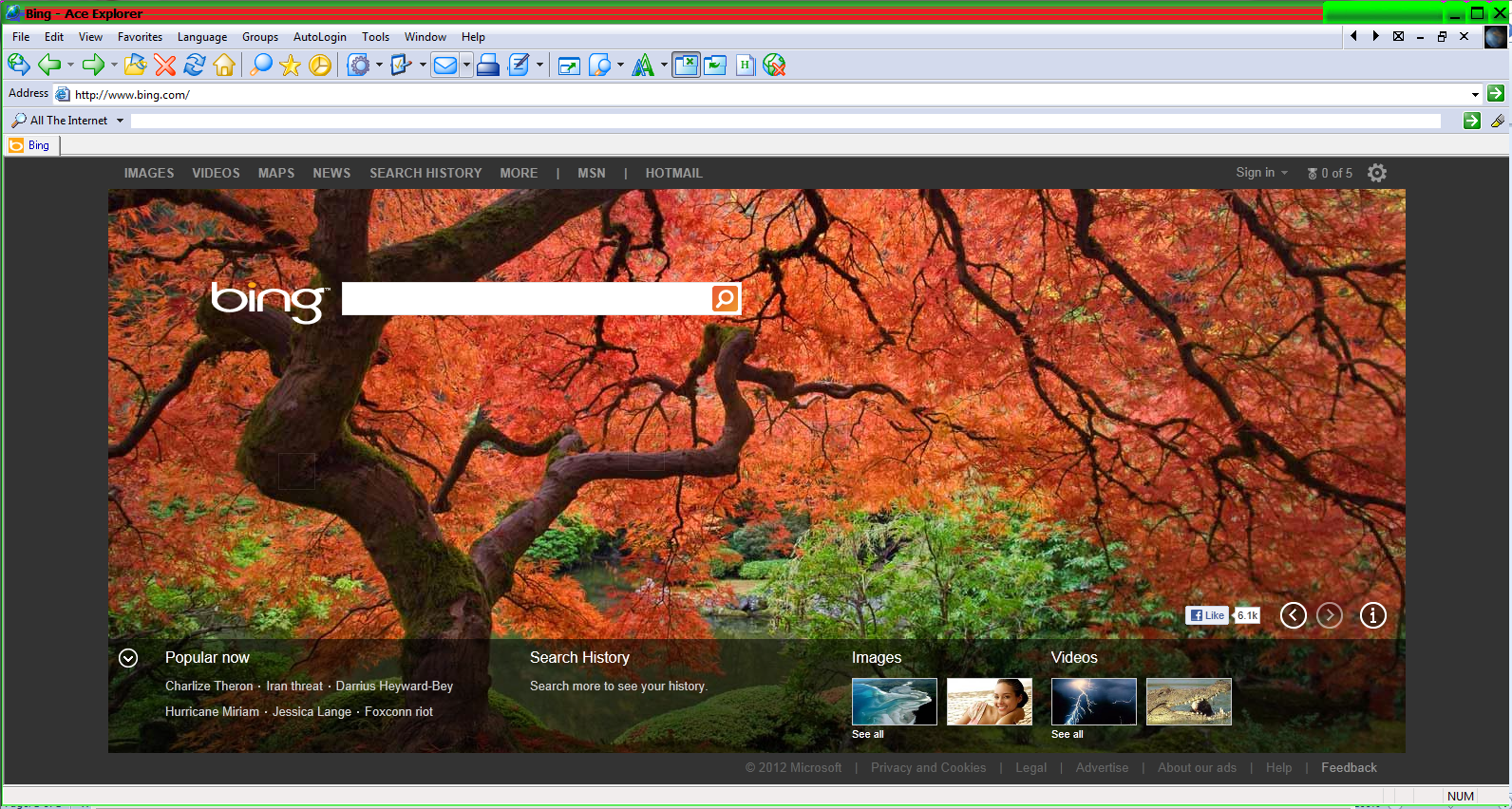Open the smiling woman image thumbnail
Viewport: 1512px width, 809px height.
click(x=990, y=702)
